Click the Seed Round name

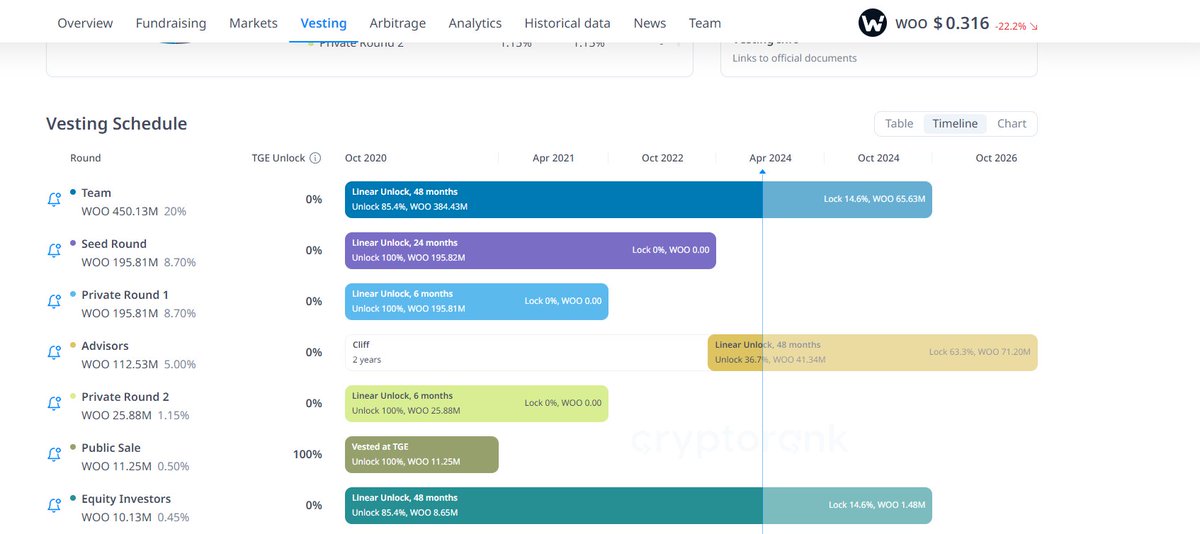tap(114, 244)
